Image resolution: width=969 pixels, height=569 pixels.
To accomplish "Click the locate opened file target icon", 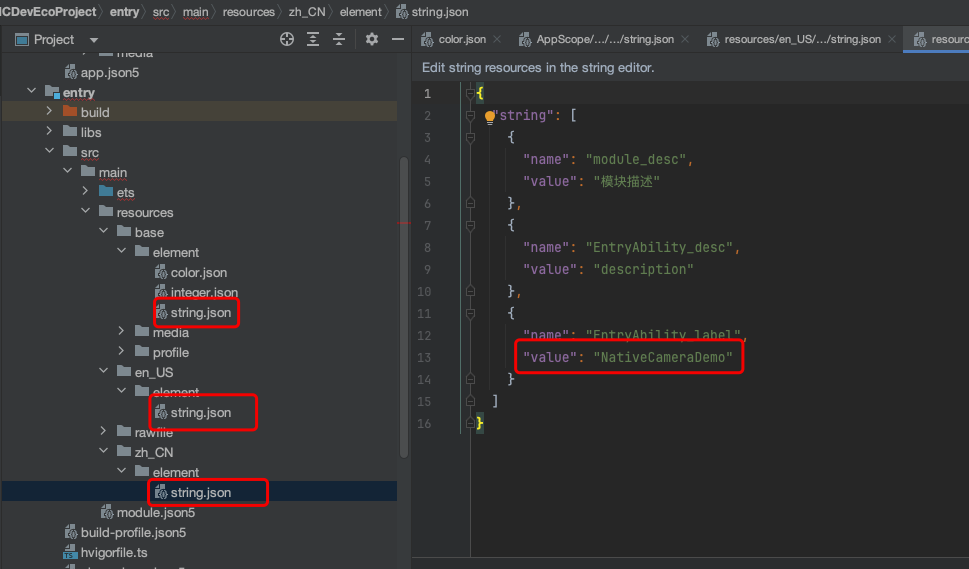I will [x=287, y=39].
